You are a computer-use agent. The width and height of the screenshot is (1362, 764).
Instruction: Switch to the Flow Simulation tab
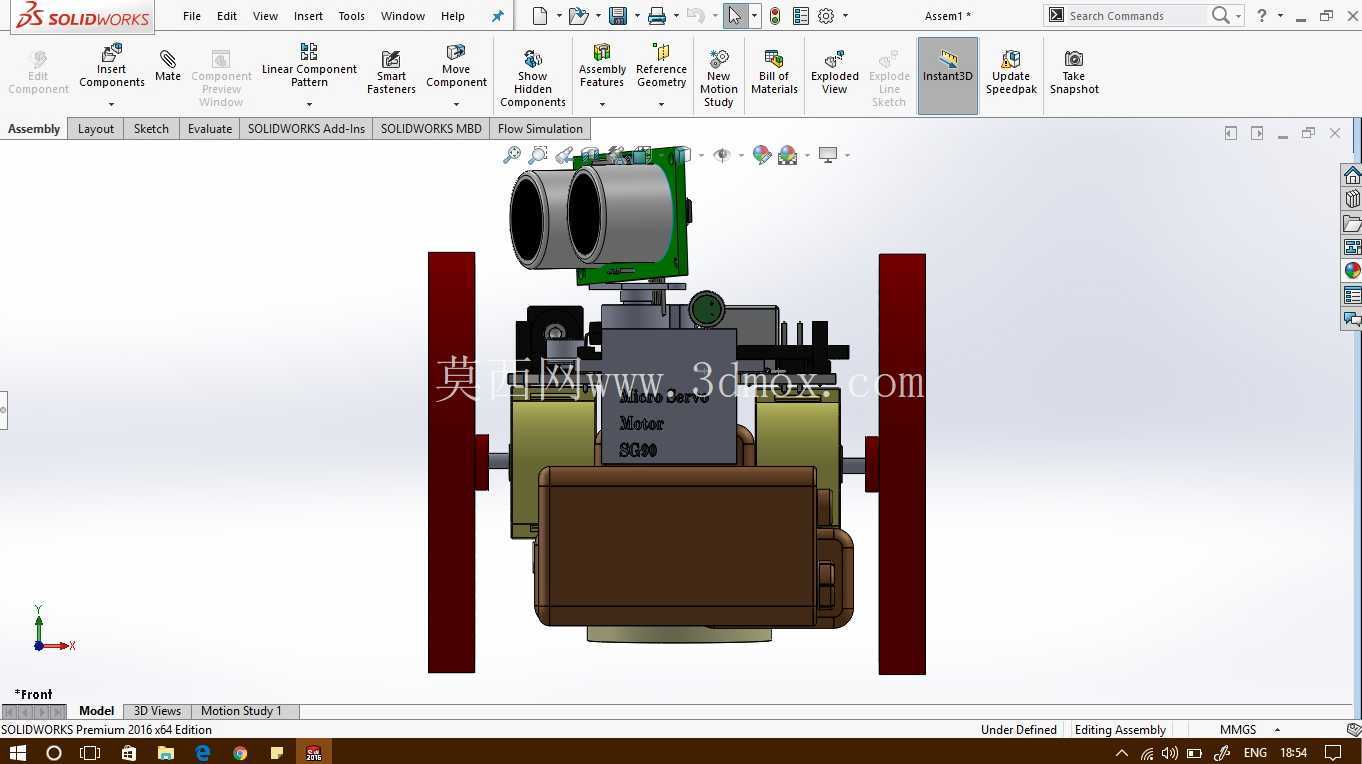coord(540,129)
